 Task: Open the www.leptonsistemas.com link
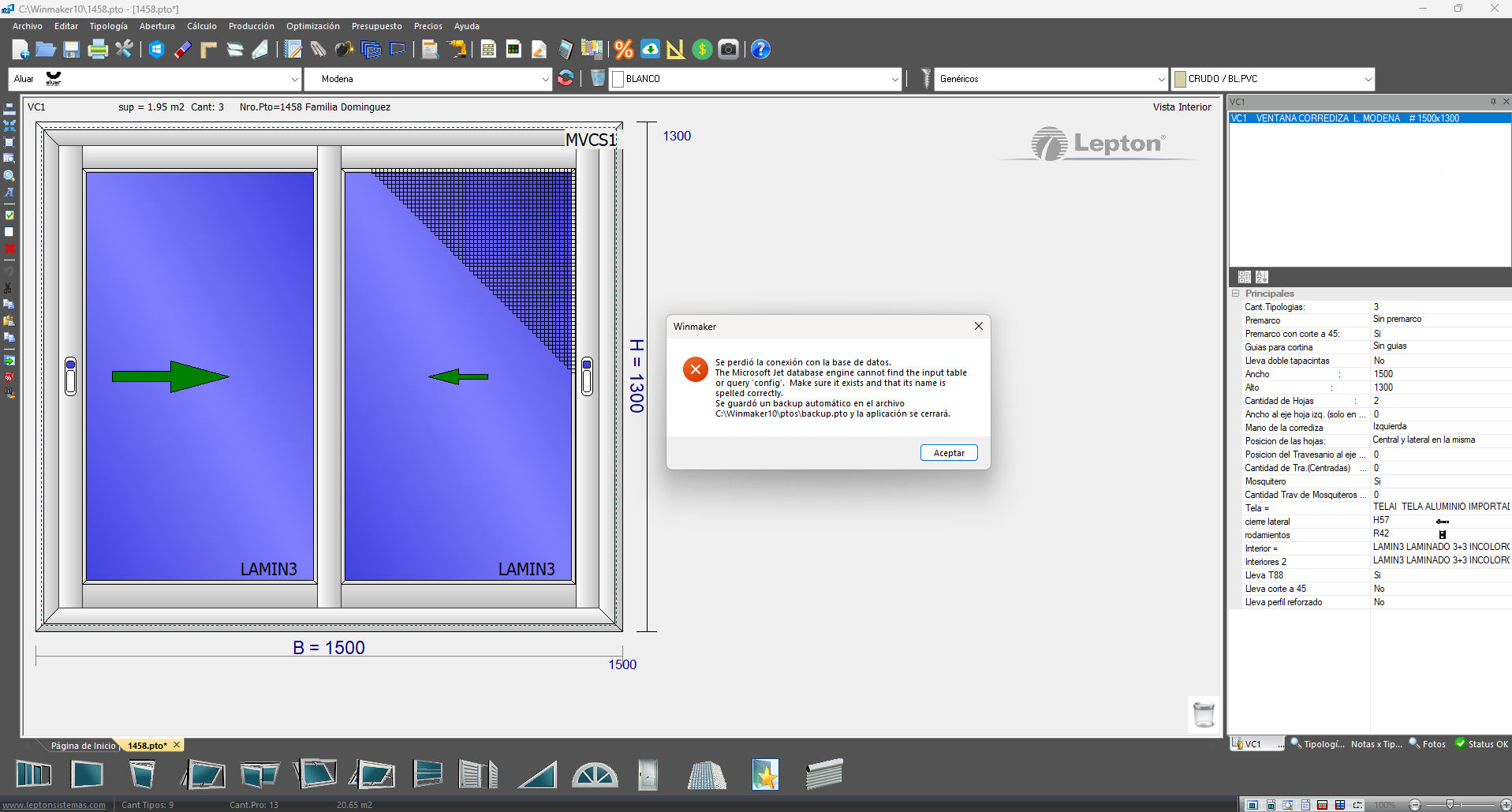click(54, 805)
